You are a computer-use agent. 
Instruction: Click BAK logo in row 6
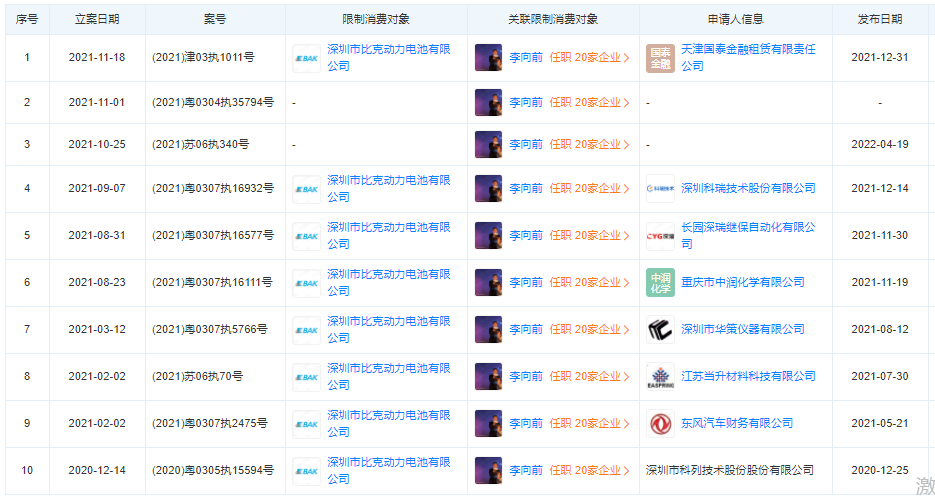pyautogui.click(x=306, y=283)
